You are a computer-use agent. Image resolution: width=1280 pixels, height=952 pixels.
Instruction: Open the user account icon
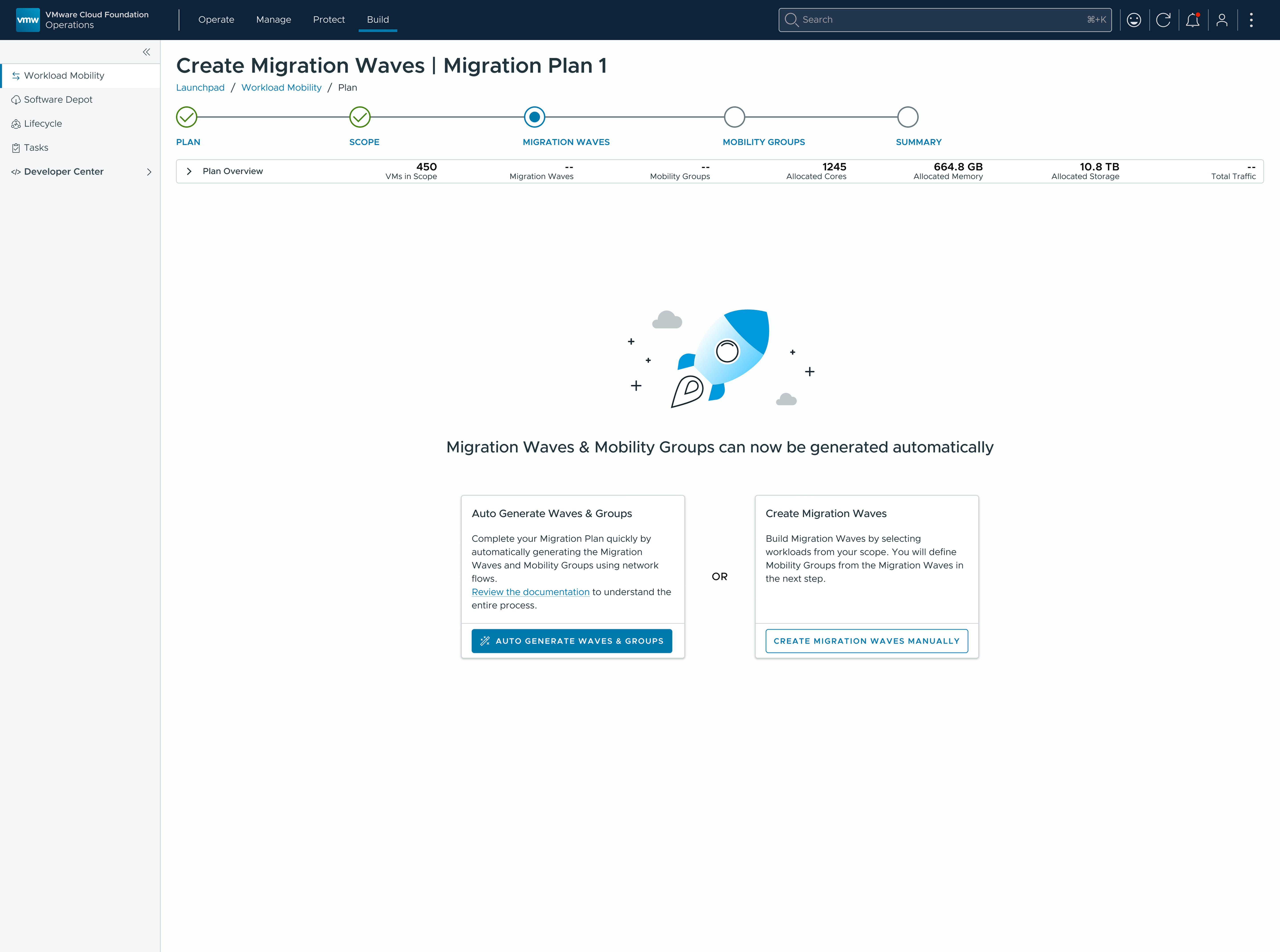click(x=1222, y=20)
